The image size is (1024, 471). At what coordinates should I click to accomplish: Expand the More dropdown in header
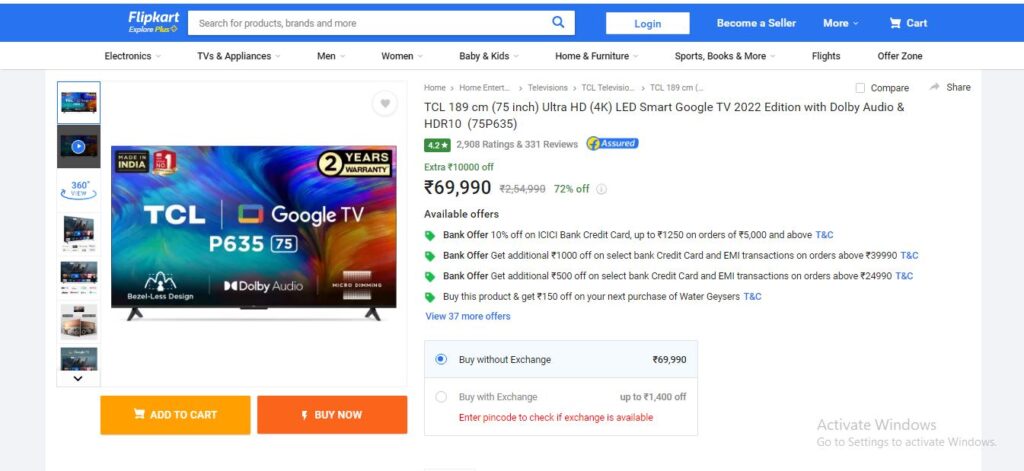click(x=840, y=23)
